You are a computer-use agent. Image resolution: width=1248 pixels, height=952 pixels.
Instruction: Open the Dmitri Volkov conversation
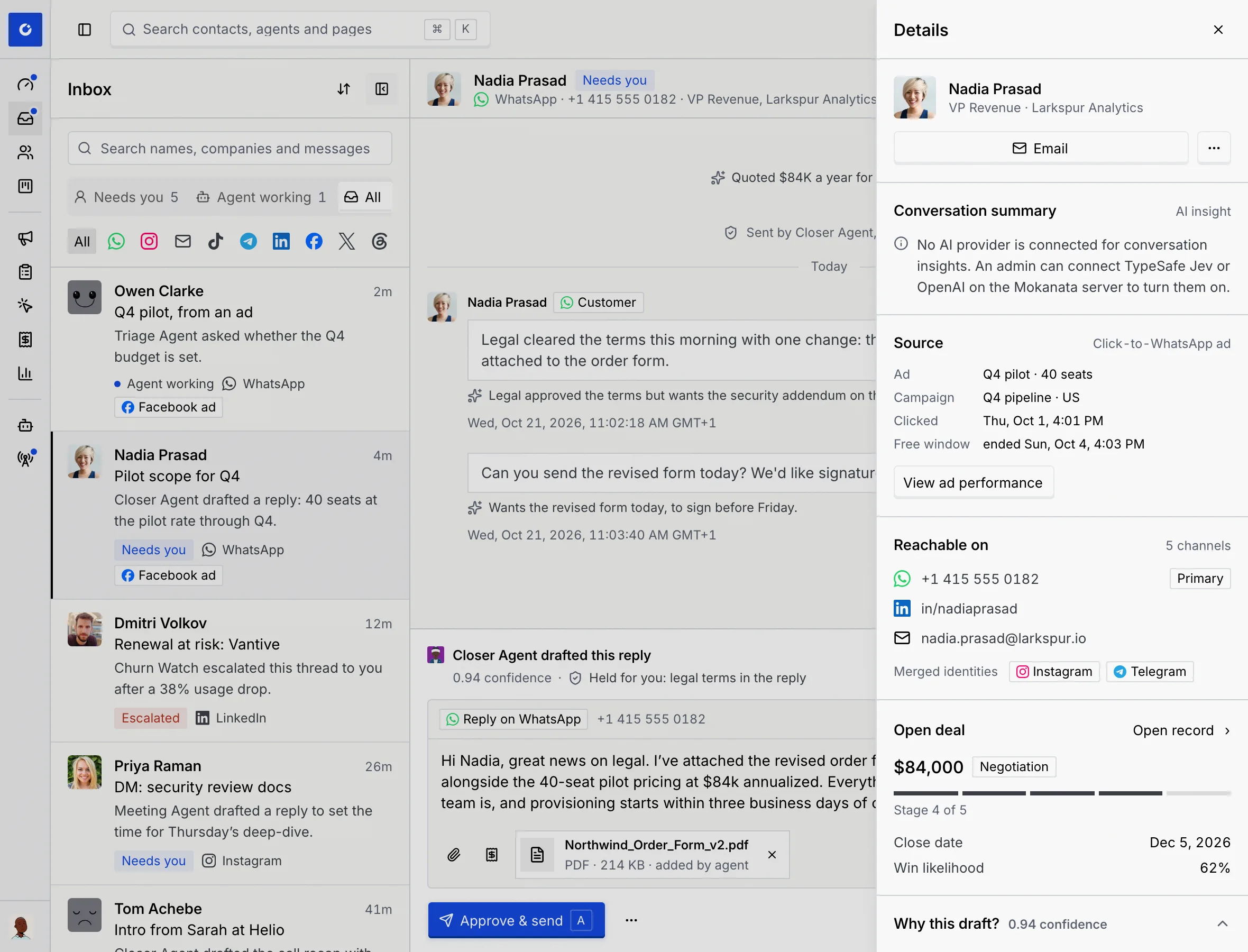230,671
